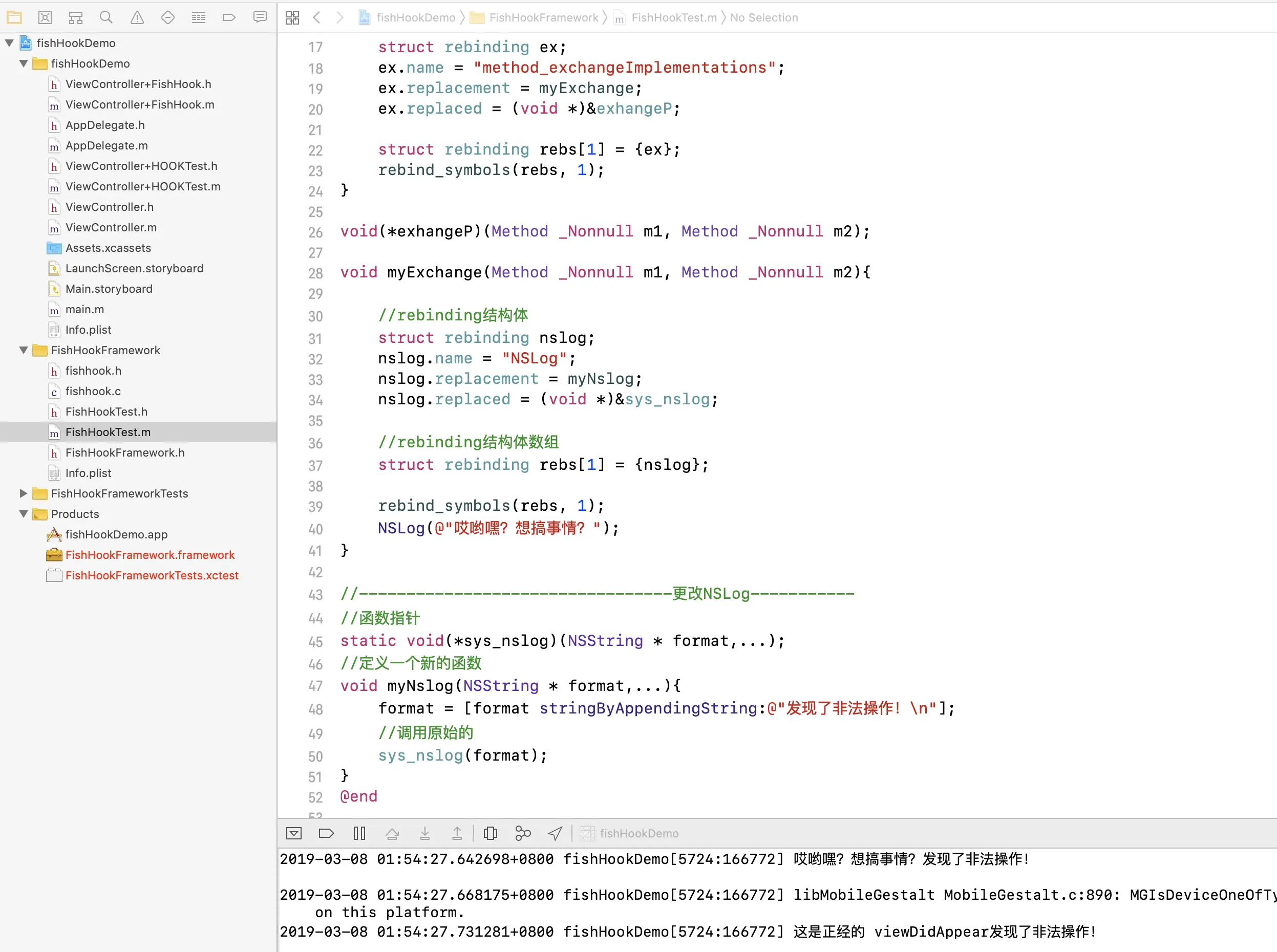Go back with the editor's back arrow
This screenshot has width=1277, height=952.
point(316,17)
